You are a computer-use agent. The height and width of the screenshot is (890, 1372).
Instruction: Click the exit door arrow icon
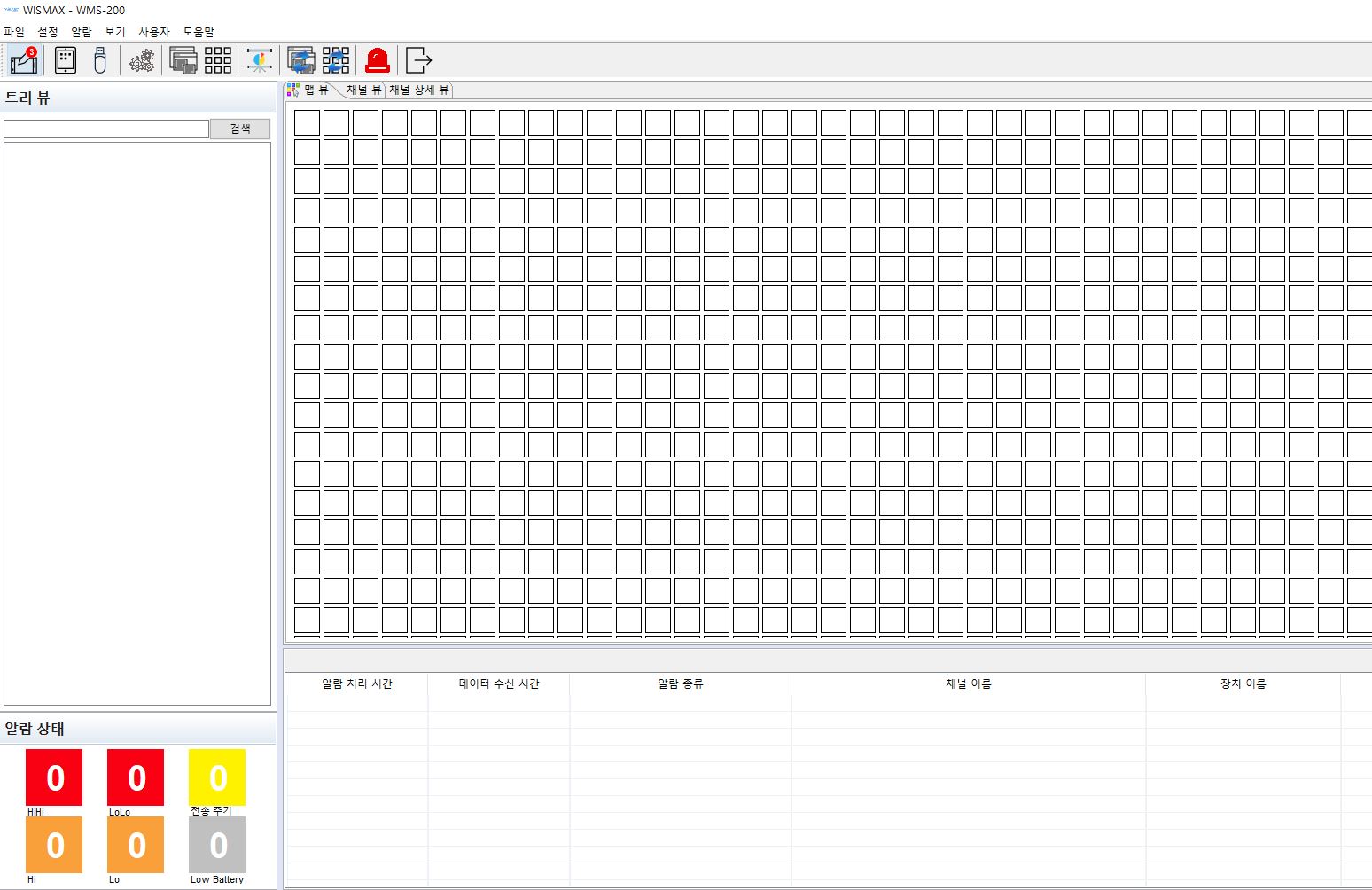[418, 60]
